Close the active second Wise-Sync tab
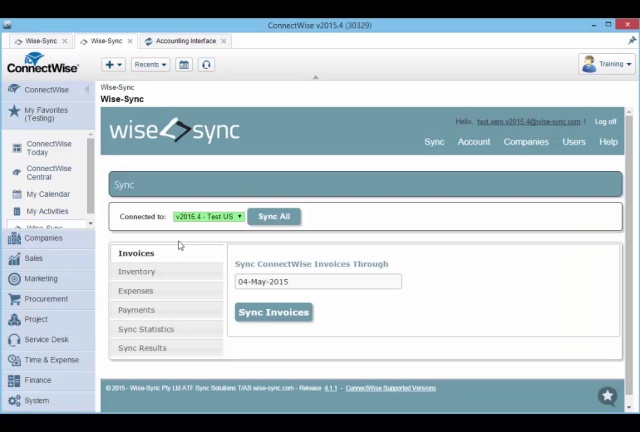The height and width of the screenshot is (432, 640). coord(130,41)
